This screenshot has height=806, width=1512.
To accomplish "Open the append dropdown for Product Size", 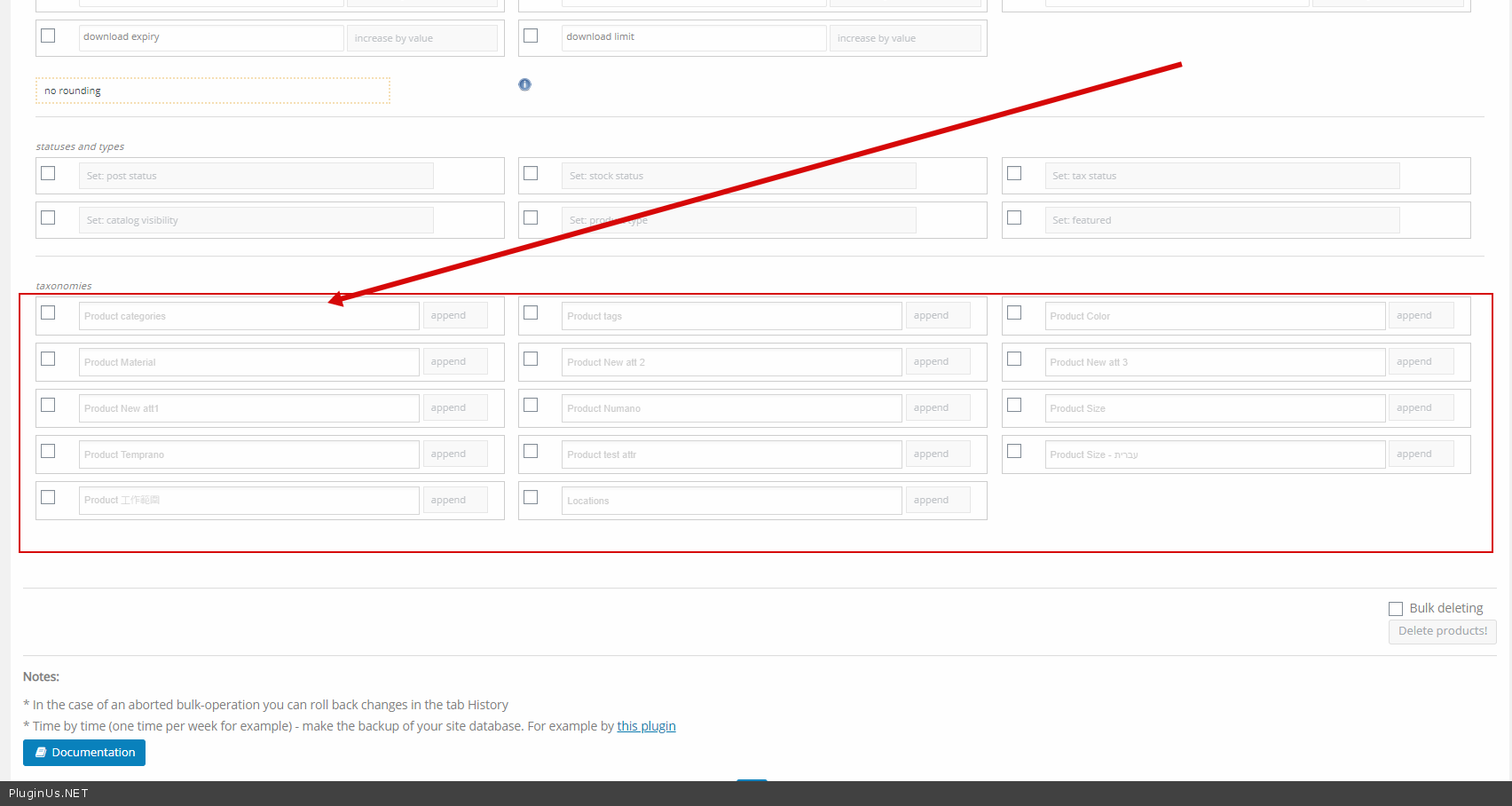I will [1421, 407].
